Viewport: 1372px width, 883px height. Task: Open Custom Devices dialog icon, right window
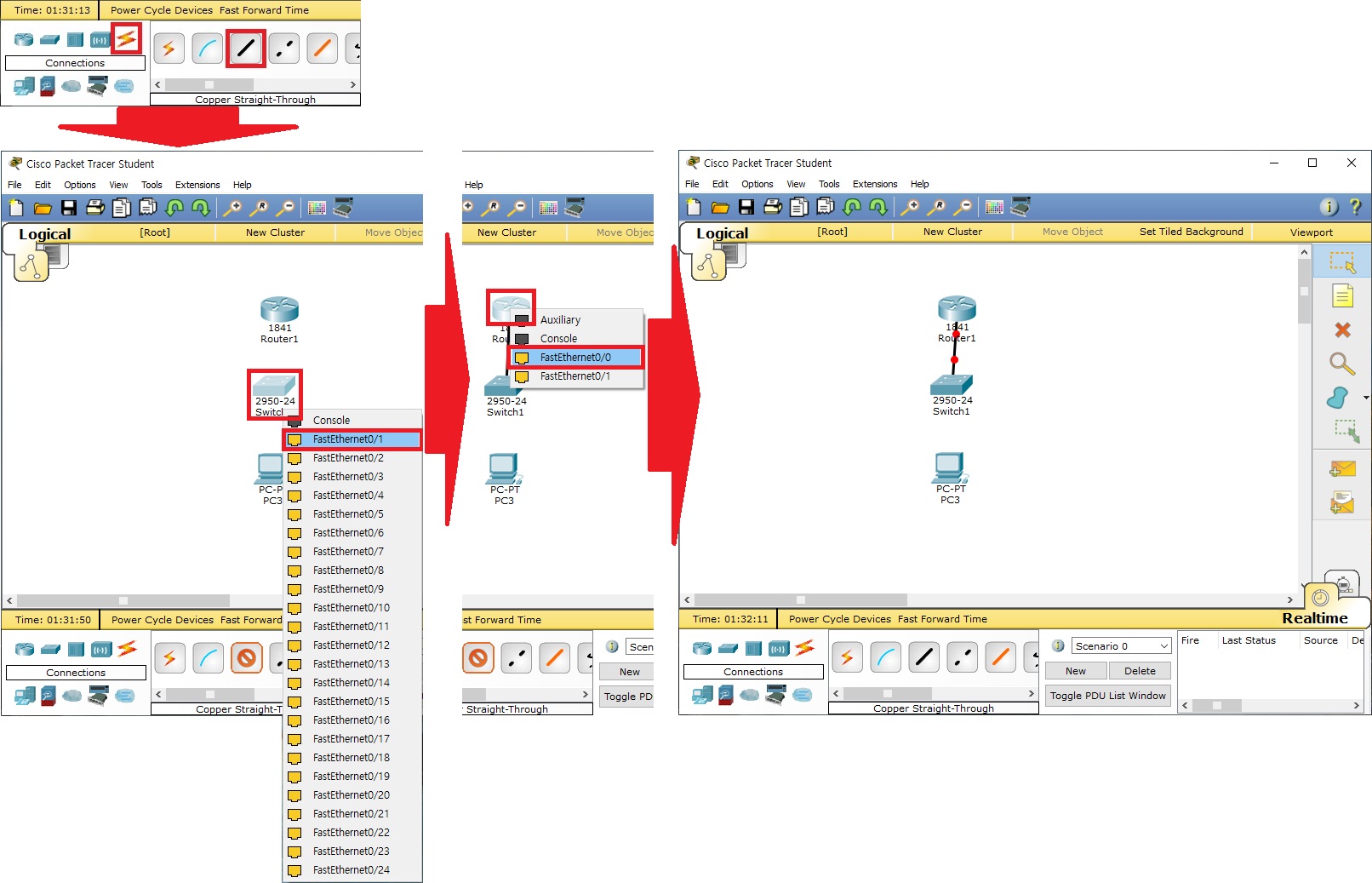pos(1020,207)
